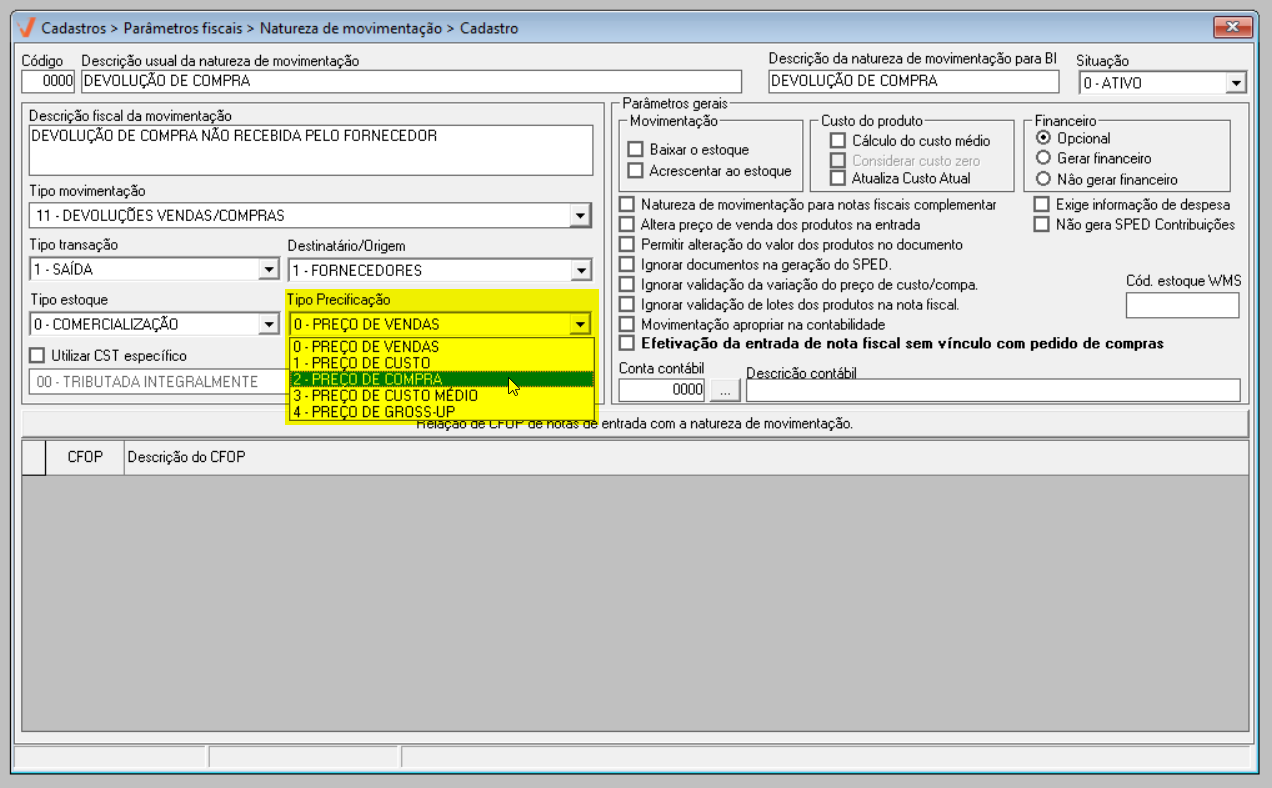The image size is (1272, 788).
Task: Click the Cód. estoque WMS input field
Action: [1182, 305]
